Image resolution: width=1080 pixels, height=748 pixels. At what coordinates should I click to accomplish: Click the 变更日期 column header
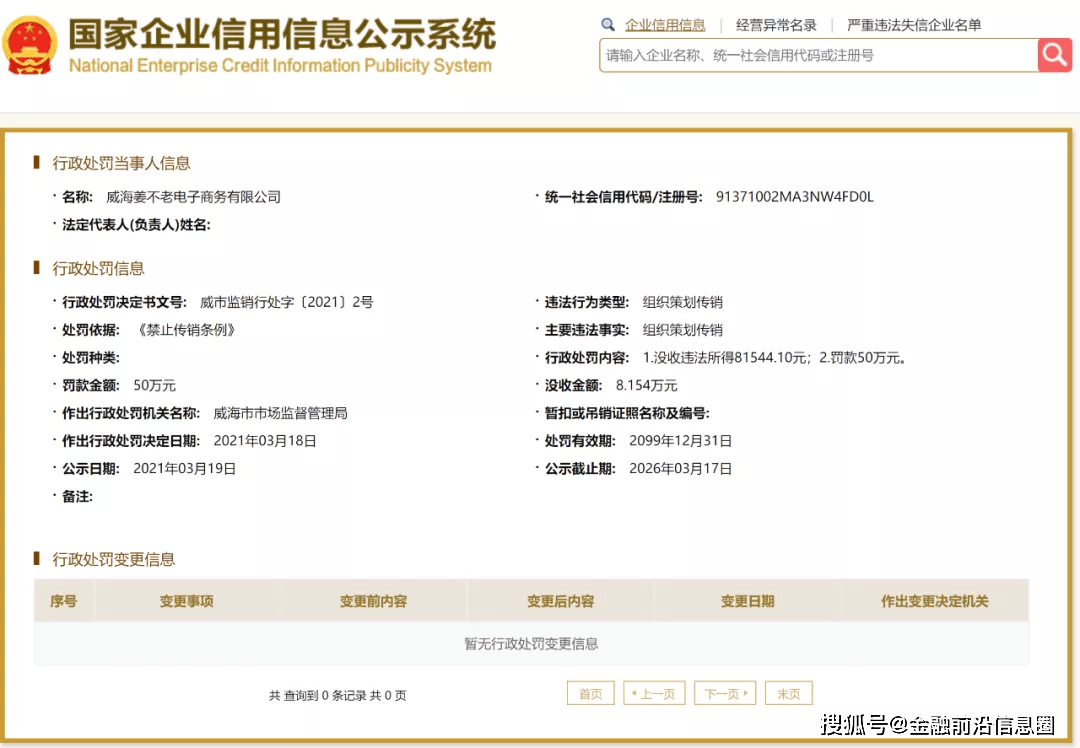(748, 601)
